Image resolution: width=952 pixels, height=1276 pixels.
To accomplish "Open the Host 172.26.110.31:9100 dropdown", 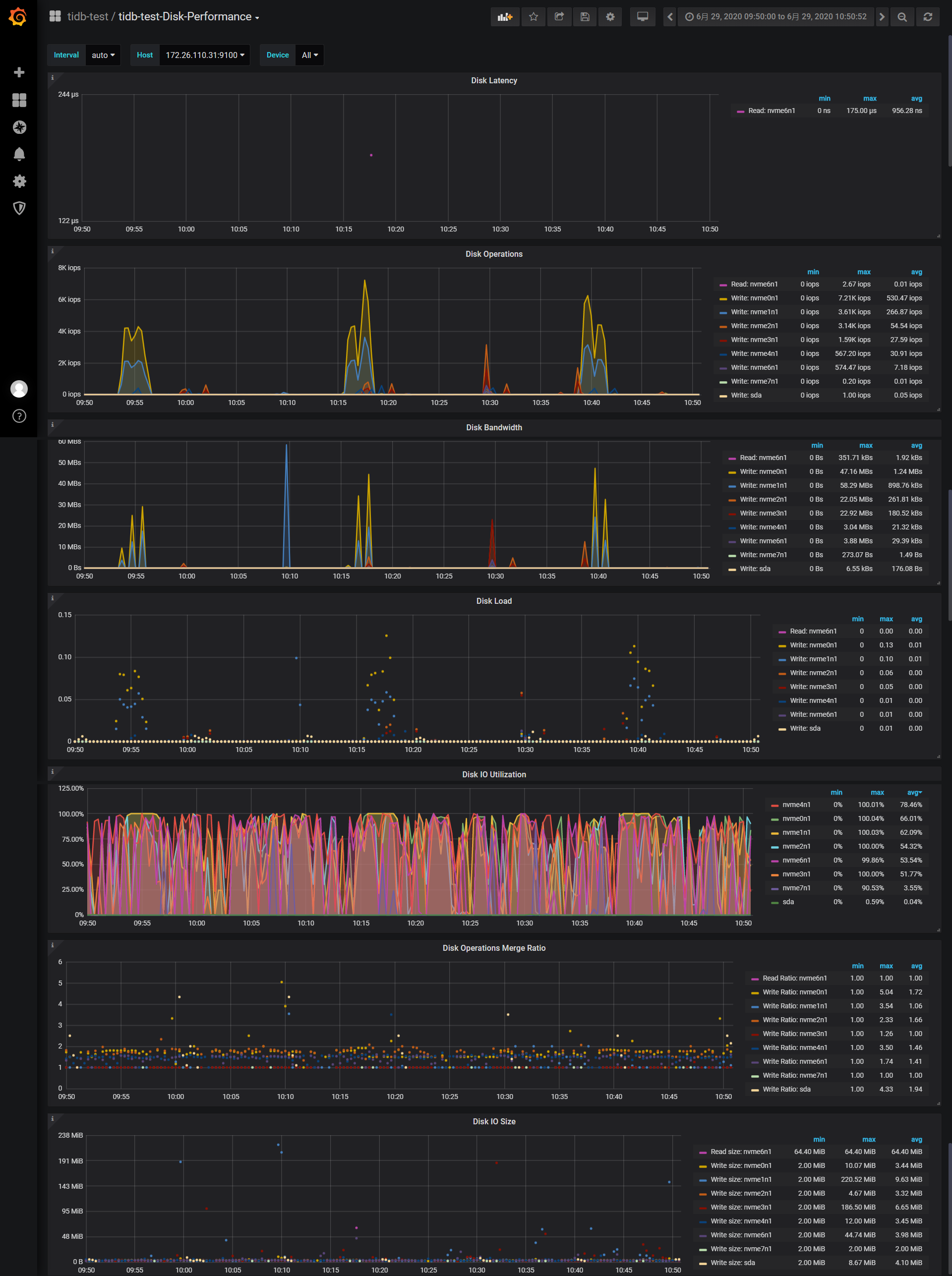I will tap(205, 56).
